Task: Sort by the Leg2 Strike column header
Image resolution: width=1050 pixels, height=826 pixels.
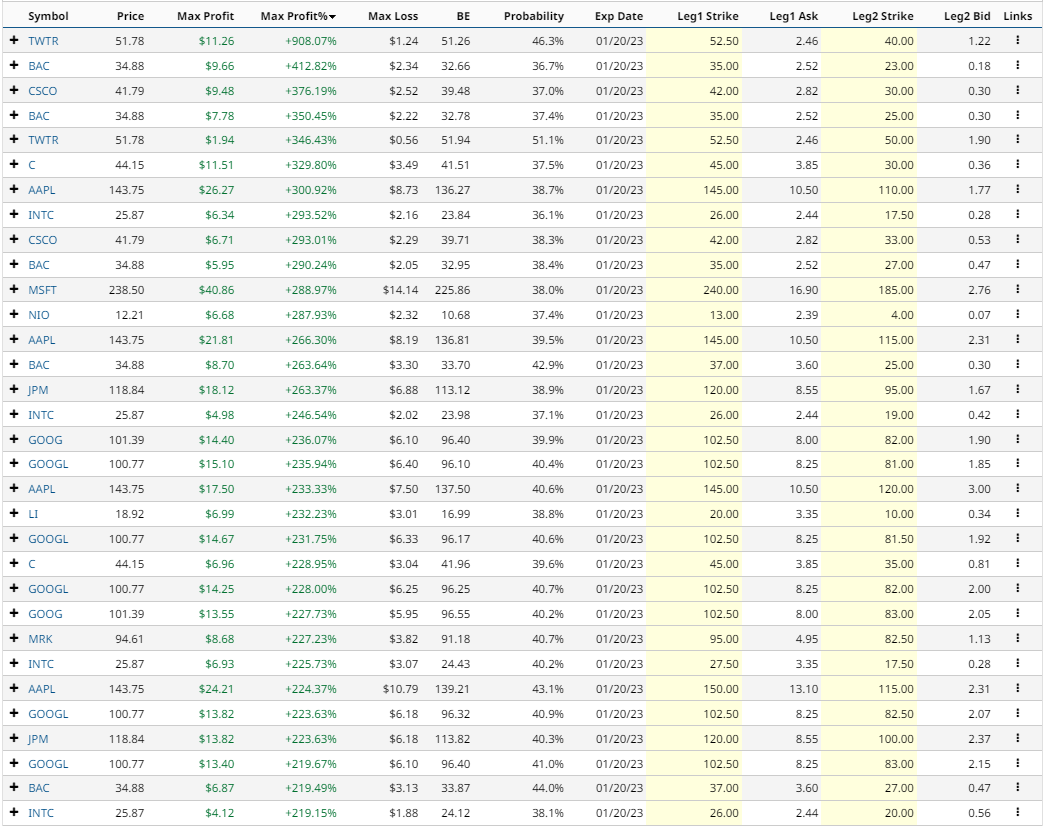Action: (883, 16)
